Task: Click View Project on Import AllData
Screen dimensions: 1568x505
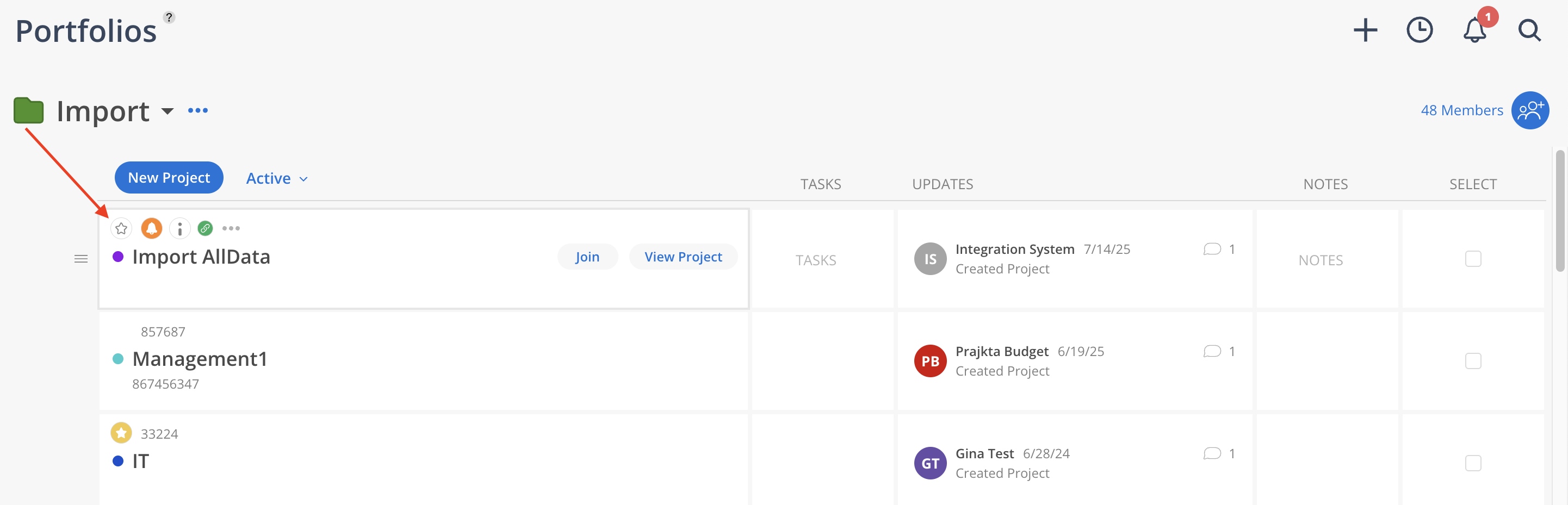Action: 683,257
